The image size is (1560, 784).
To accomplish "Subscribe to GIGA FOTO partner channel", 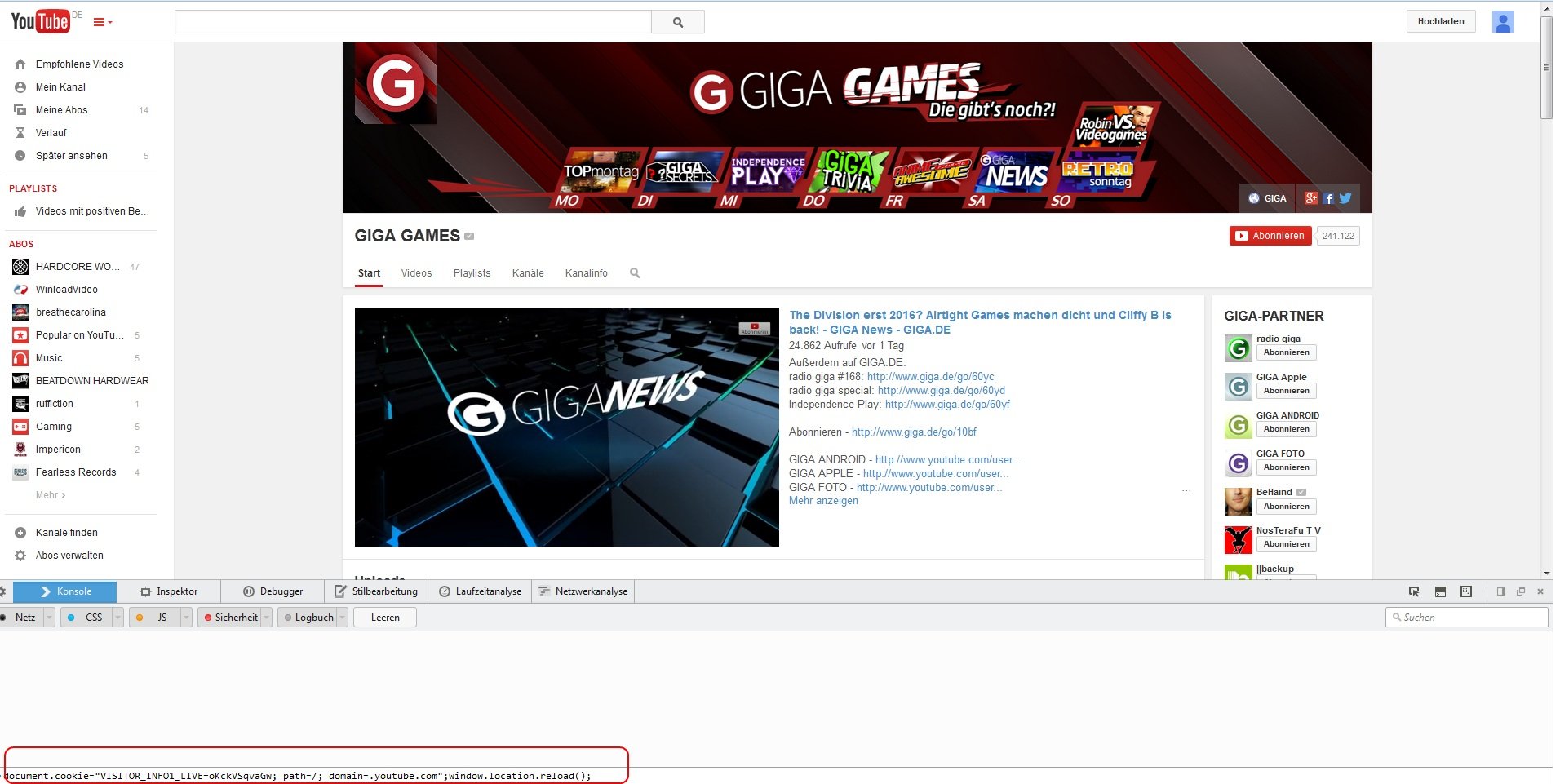I will pyautogui.click(x=1286, y=467).
